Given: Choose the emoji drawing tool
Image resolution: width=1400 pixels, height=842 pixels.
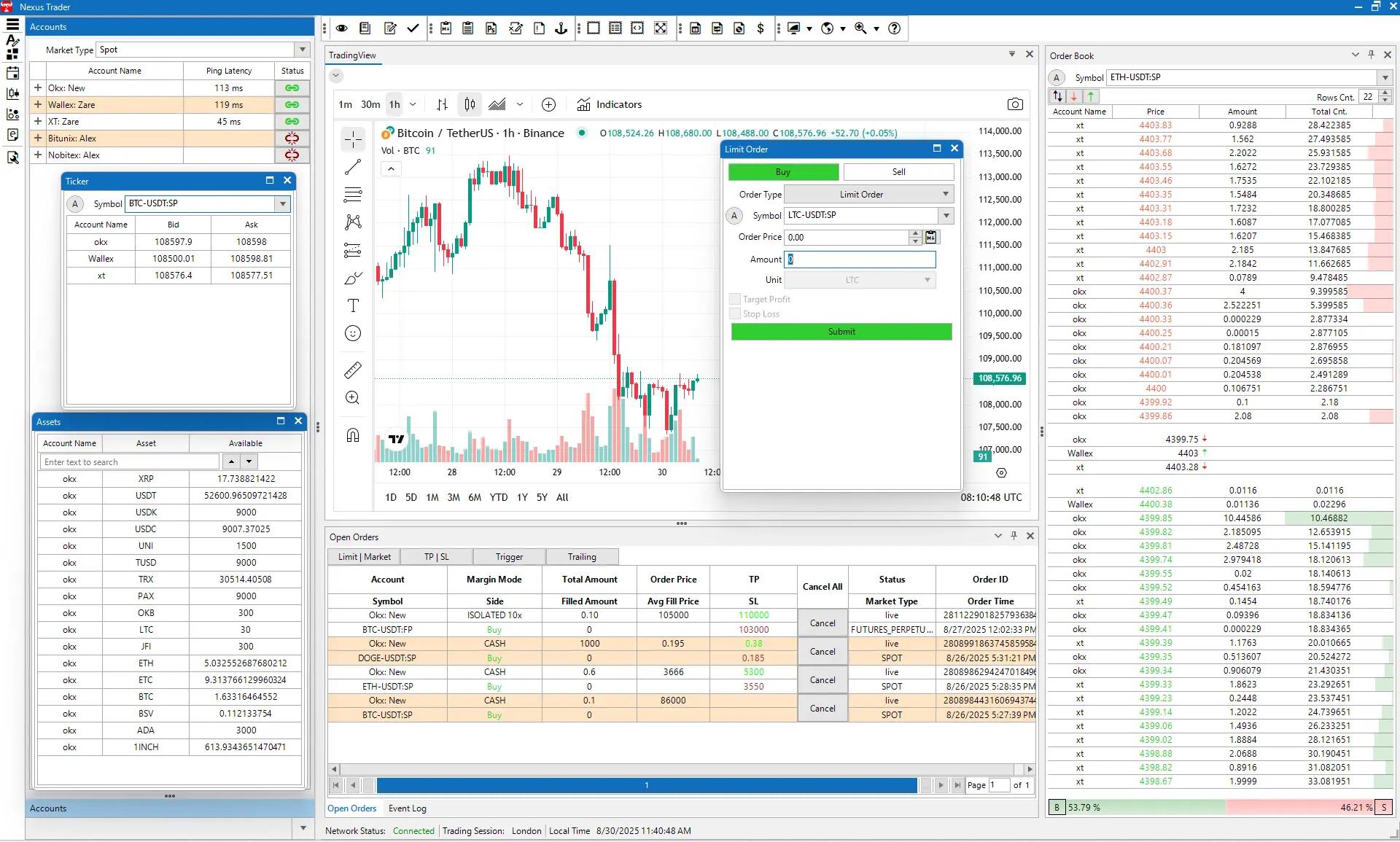Looking at the screenshot, I should click(353, 333).
